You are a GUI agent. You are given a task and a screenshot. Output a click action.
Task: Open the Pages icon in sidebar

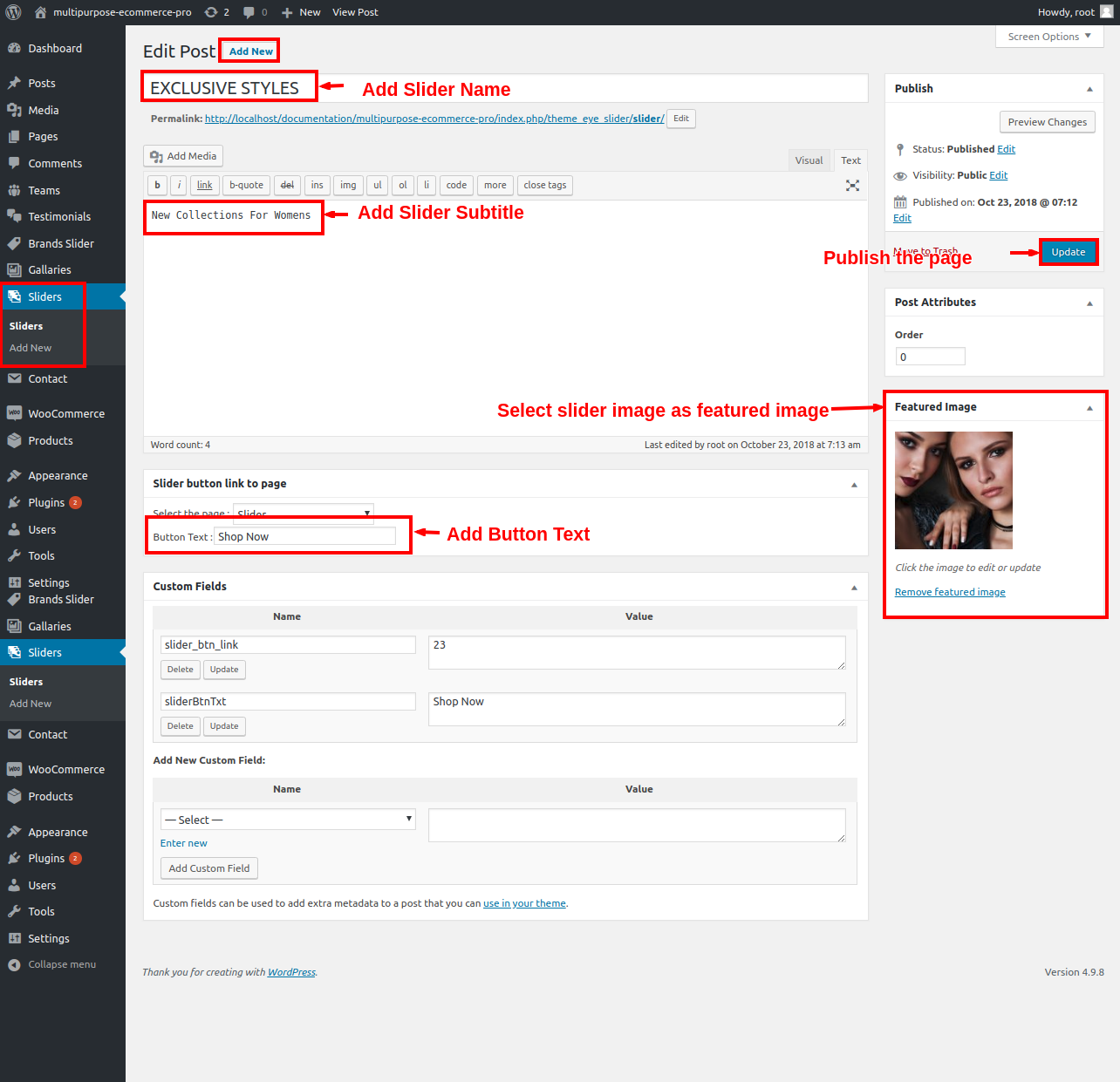coord(14,137)
